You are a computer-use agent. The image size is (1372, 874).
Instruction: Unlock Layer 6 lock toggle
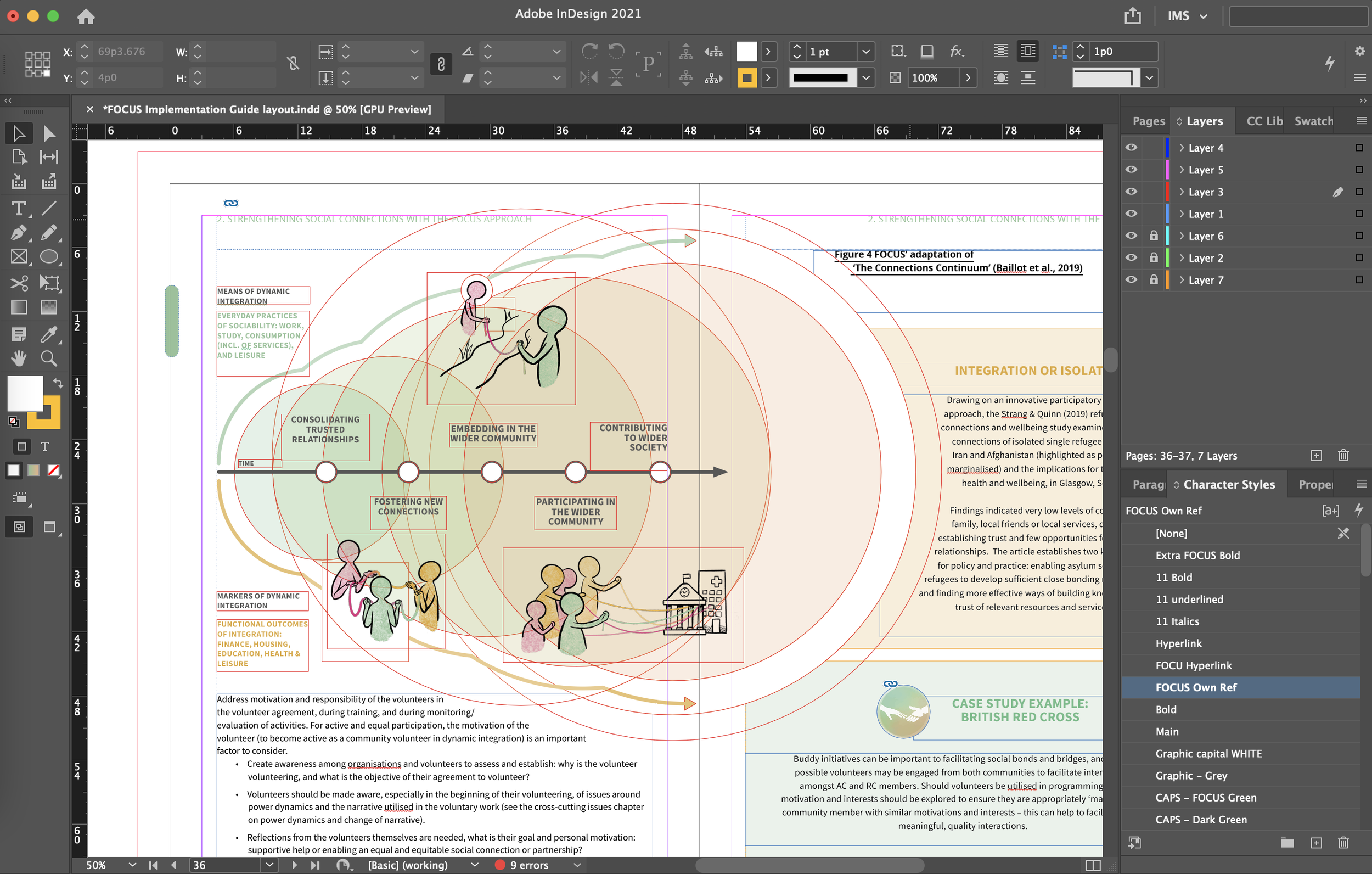pos(1153,236)
